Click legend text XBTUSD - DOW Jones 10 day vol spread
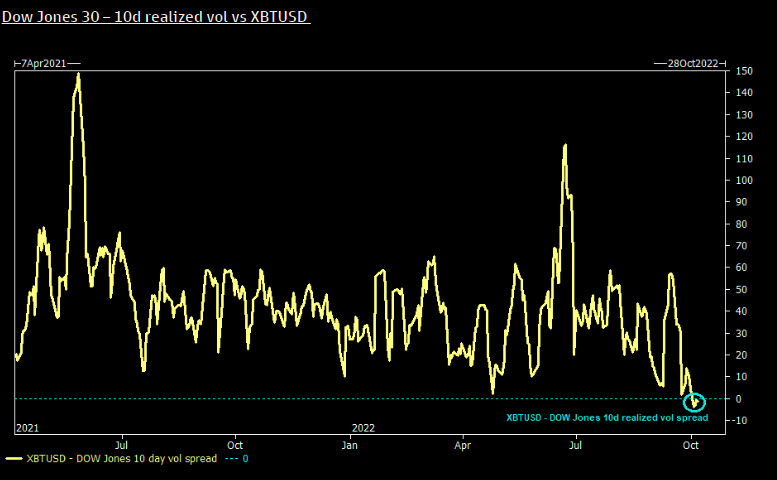This screenshot has width=777, height=480. point(122,459)
